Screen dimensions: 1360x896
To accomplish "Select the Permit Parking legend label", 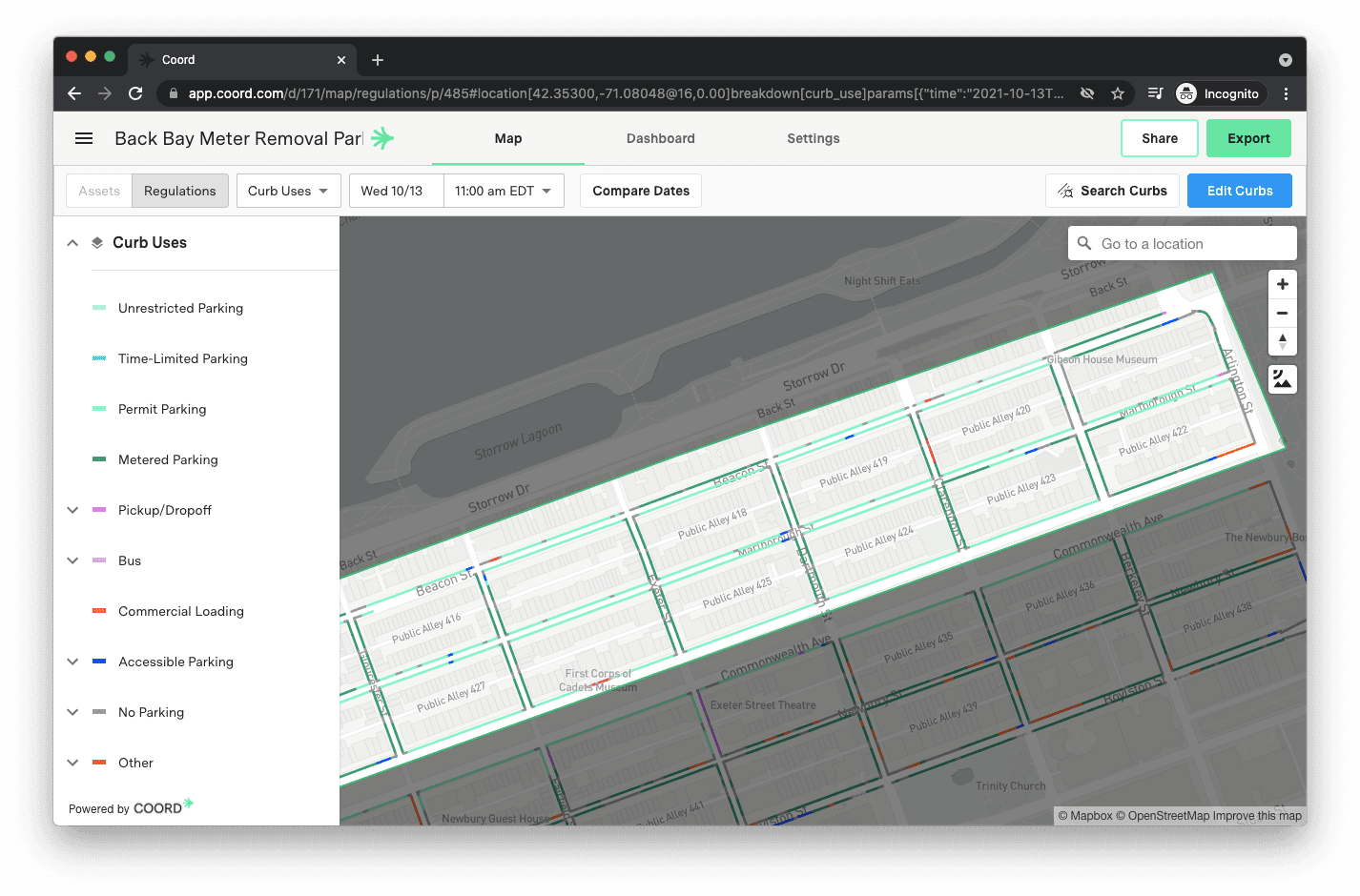I will coord(162,409).
